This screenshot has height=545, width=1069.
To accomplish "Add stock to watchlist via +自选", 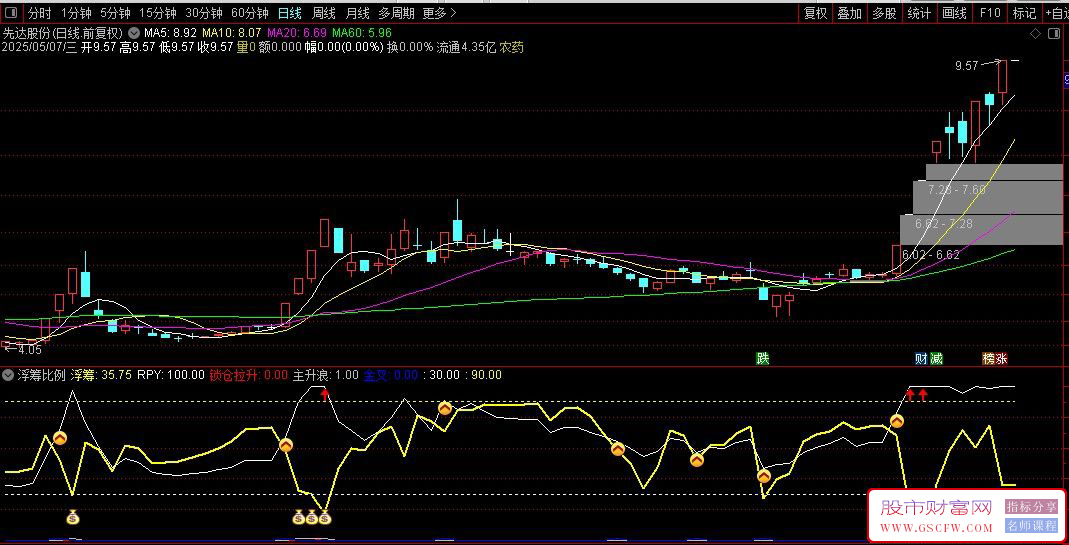I will pos(1056,12).
